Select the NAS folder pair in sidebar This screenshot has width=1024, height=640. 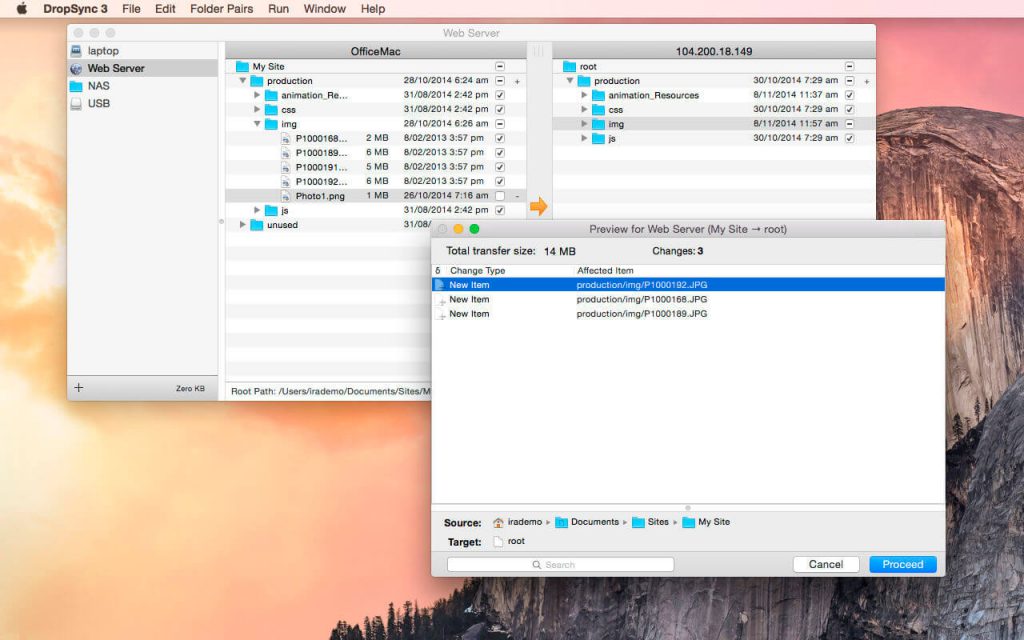[98, 86]
